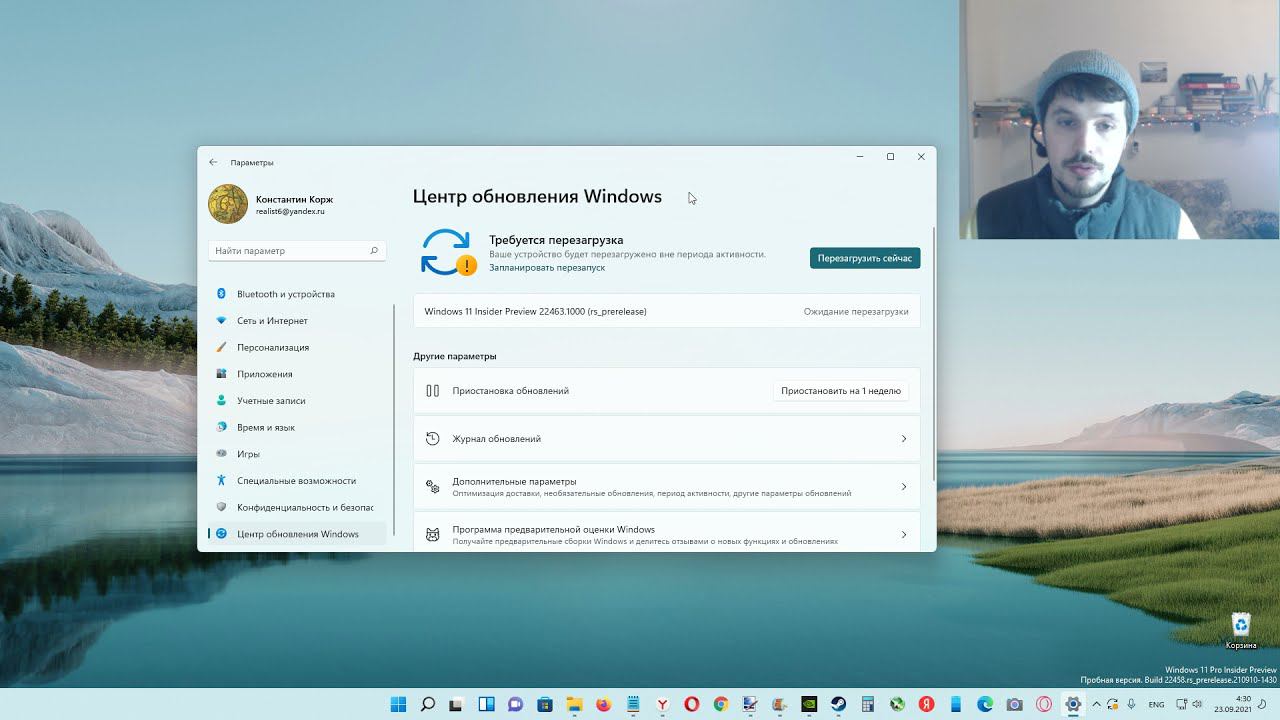Open the Запланировать перезапуск link
The height and width of the screenshot is (720, 1280).
click(x=547, y=268)
